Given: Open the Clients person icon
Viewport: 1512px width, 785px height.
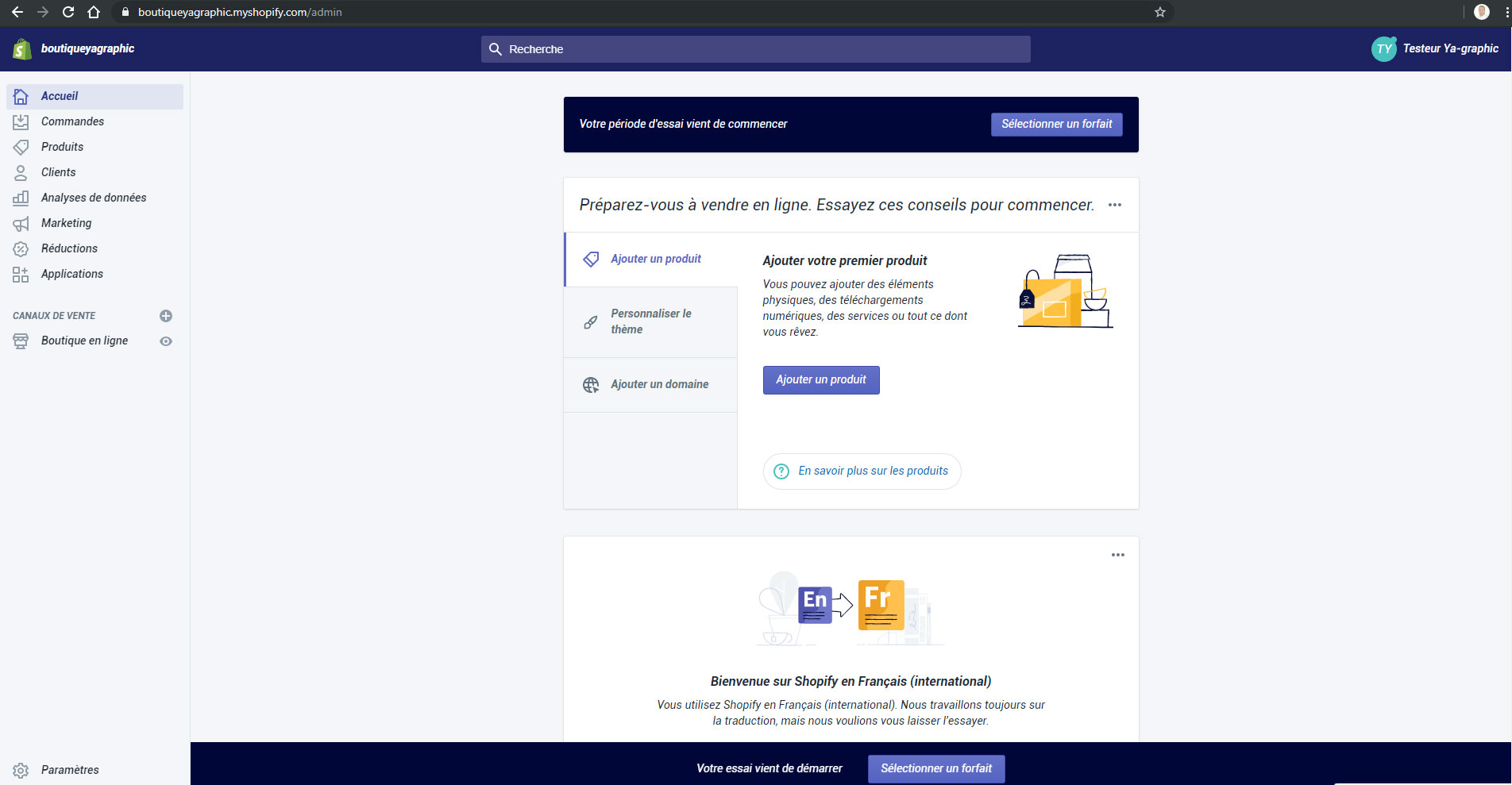Looking at the screenshot, I should pyautogui.click(x=21, y=172).
